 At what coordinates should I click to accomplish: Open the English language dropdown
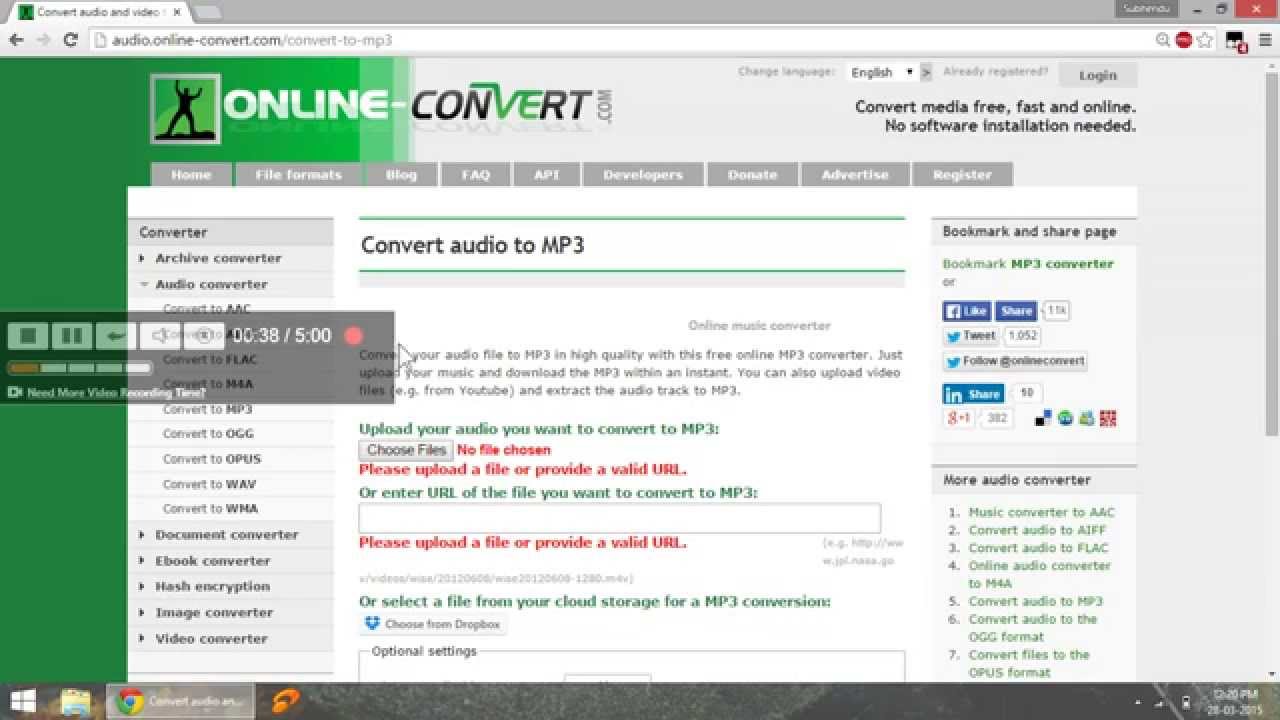pos(881,72)
